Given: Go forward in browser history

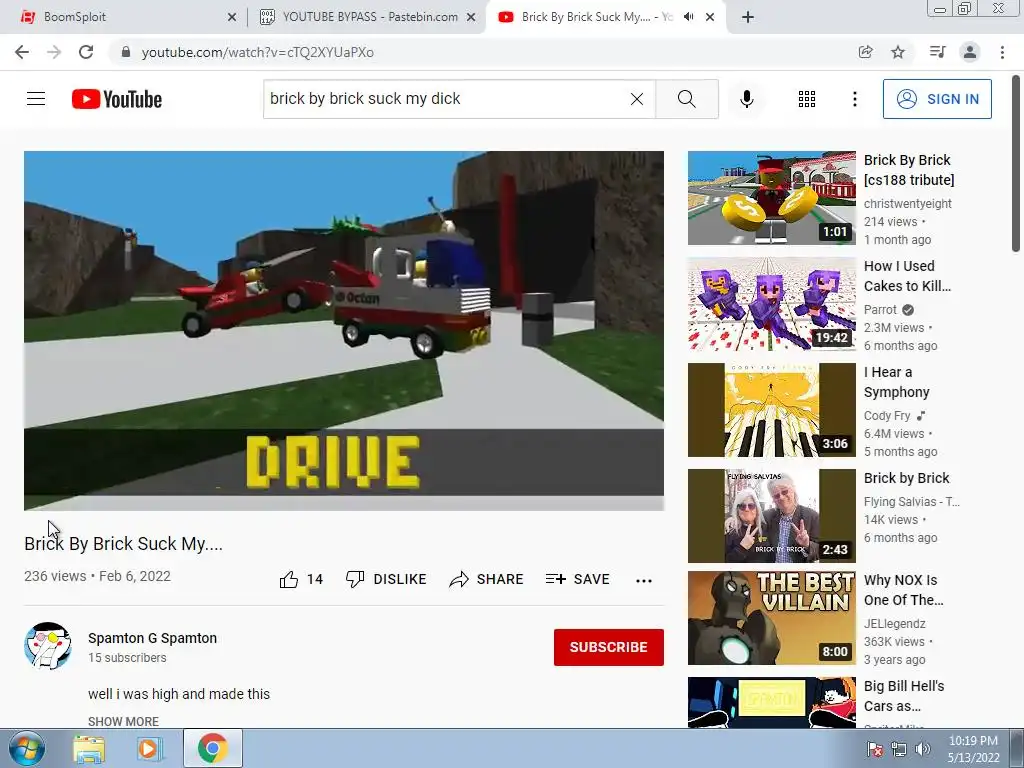Looking at the screenshot, I should pos(54,52).
